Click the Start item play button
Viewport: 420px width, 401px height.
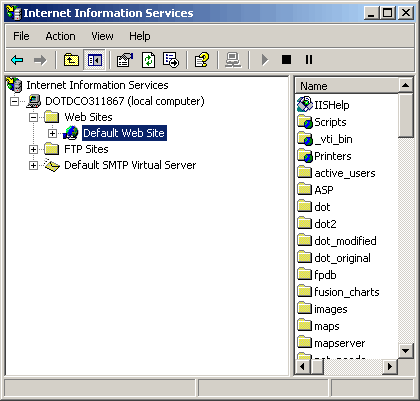265,60
